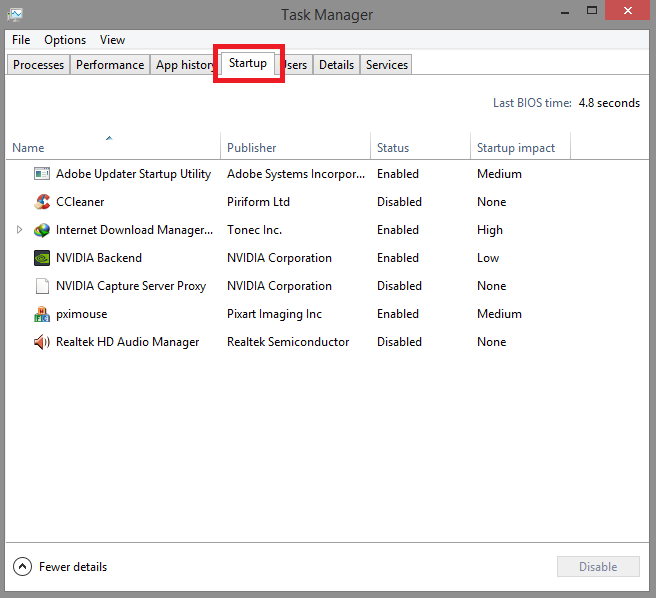Click the Low startup impact value
The image size is (656, 598).
point(488,258)
